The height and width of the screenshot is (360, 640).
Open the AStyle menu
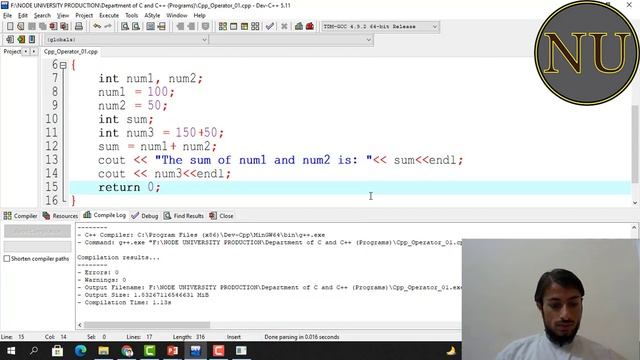click(152, 16)
